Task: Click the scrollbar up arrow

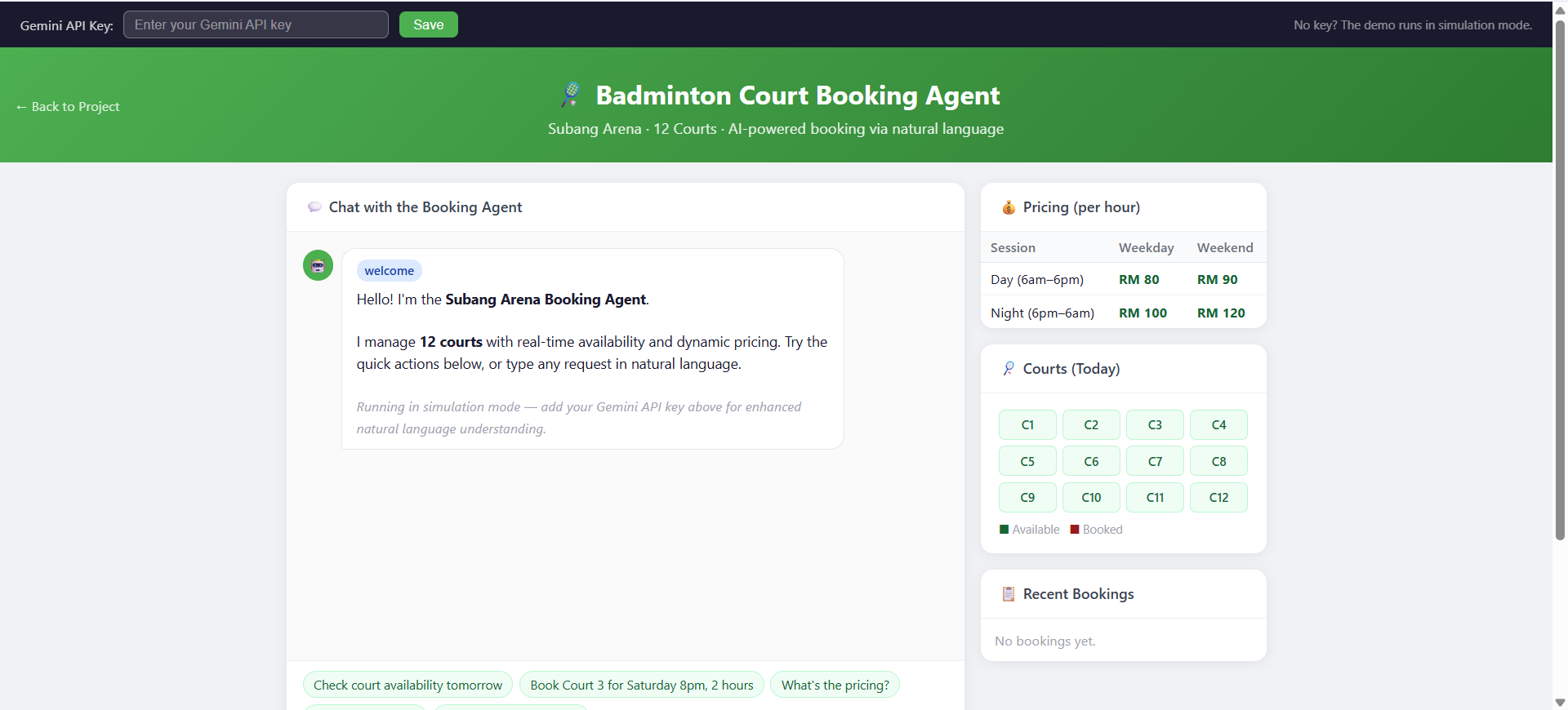Action: point(1560,10)
